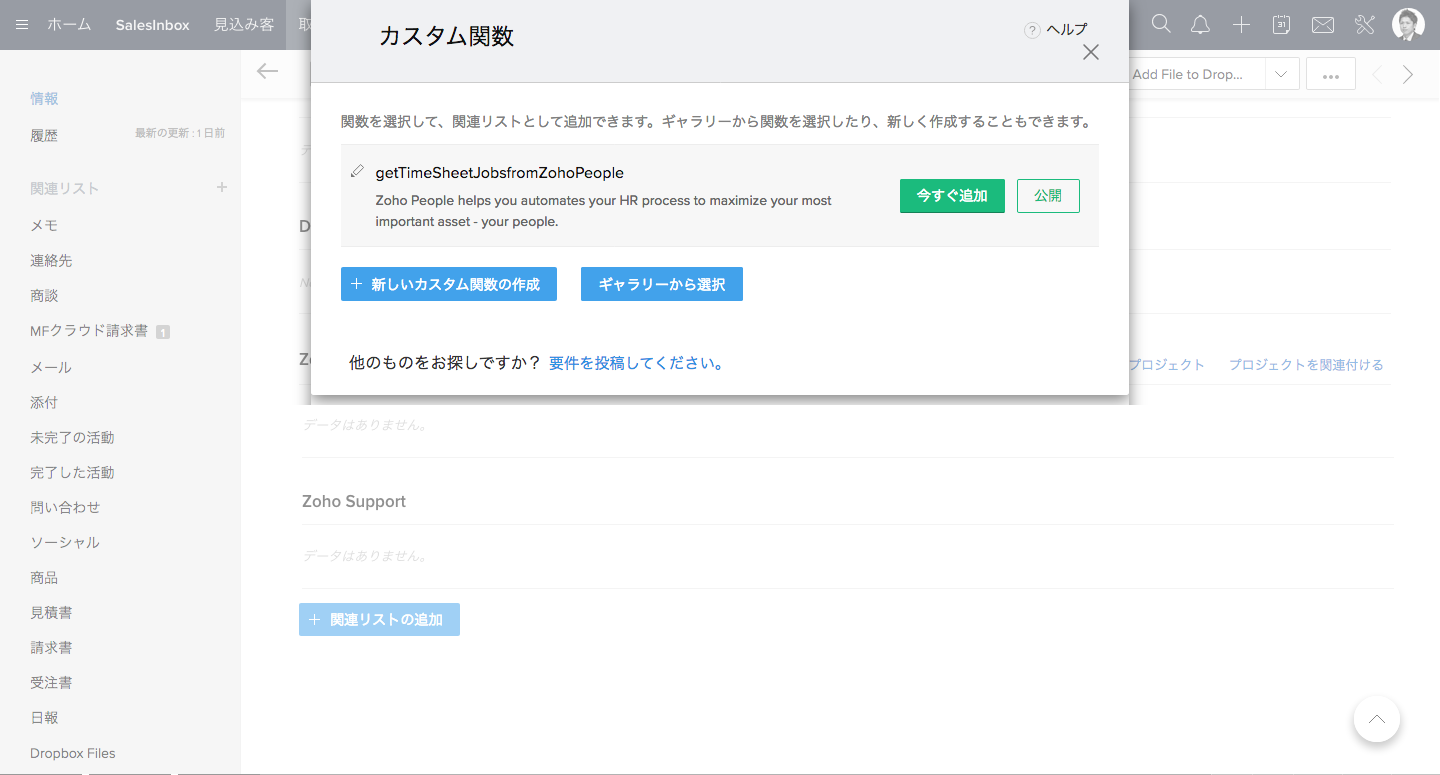This screenshot has height=775, width=1440.
Task: Click the help question mark icon
Action: (1032, 30)
